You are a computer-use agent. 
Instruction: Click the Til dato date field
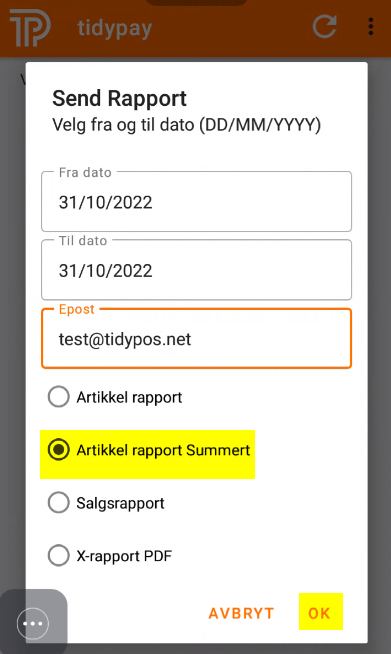tap(197, 270)
